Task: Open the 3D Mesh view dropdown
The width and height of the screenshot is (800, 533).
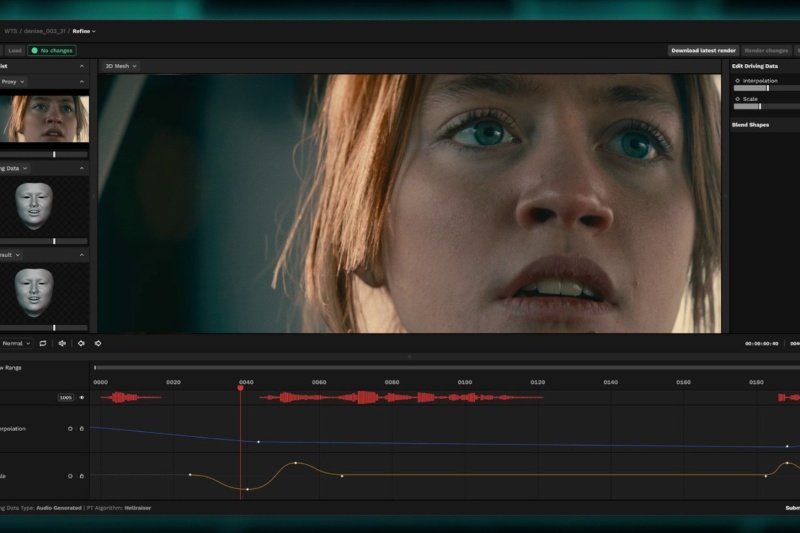Action: [120, 66]
